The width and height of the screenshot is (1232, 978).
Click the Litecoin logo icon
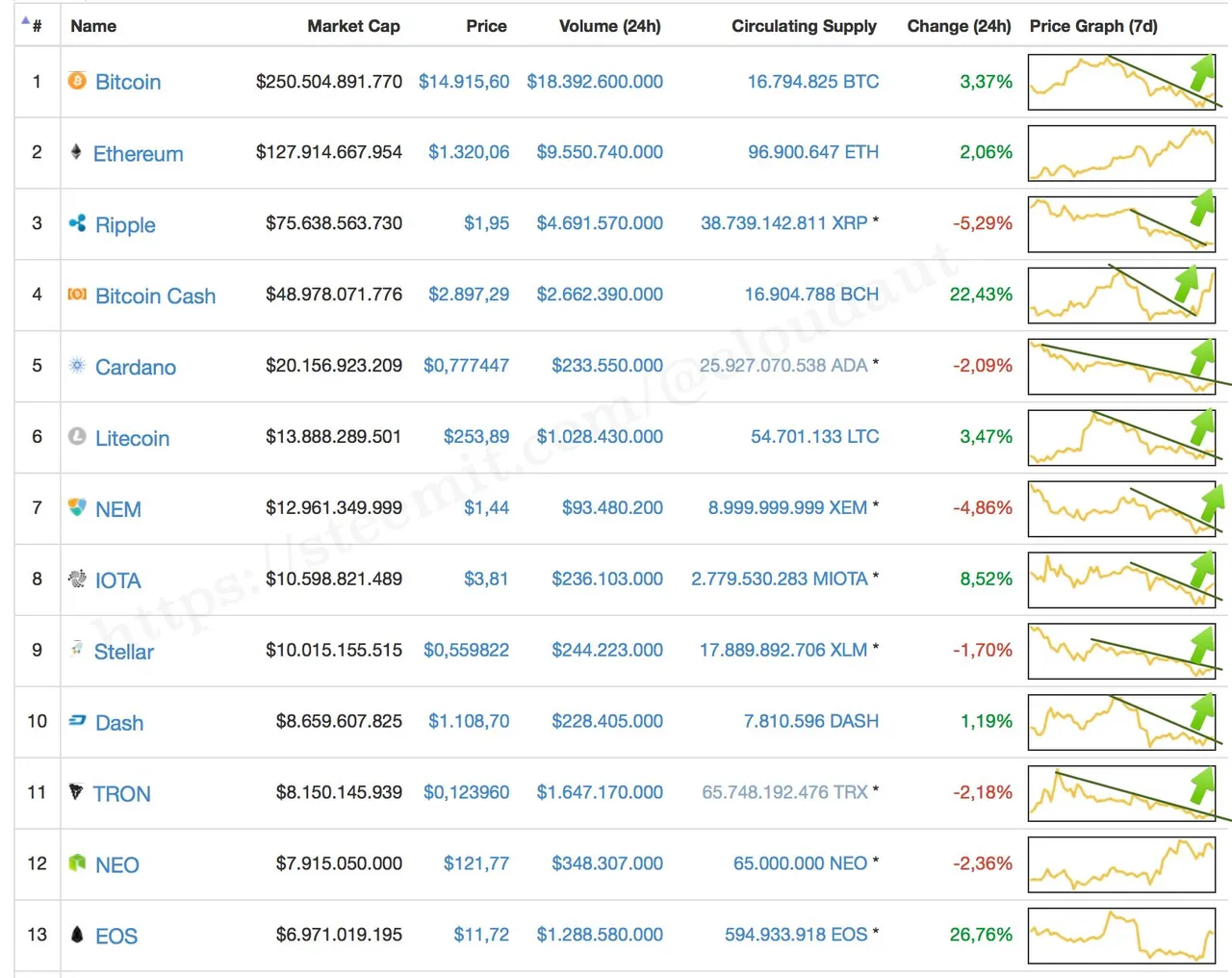(77, 436)
